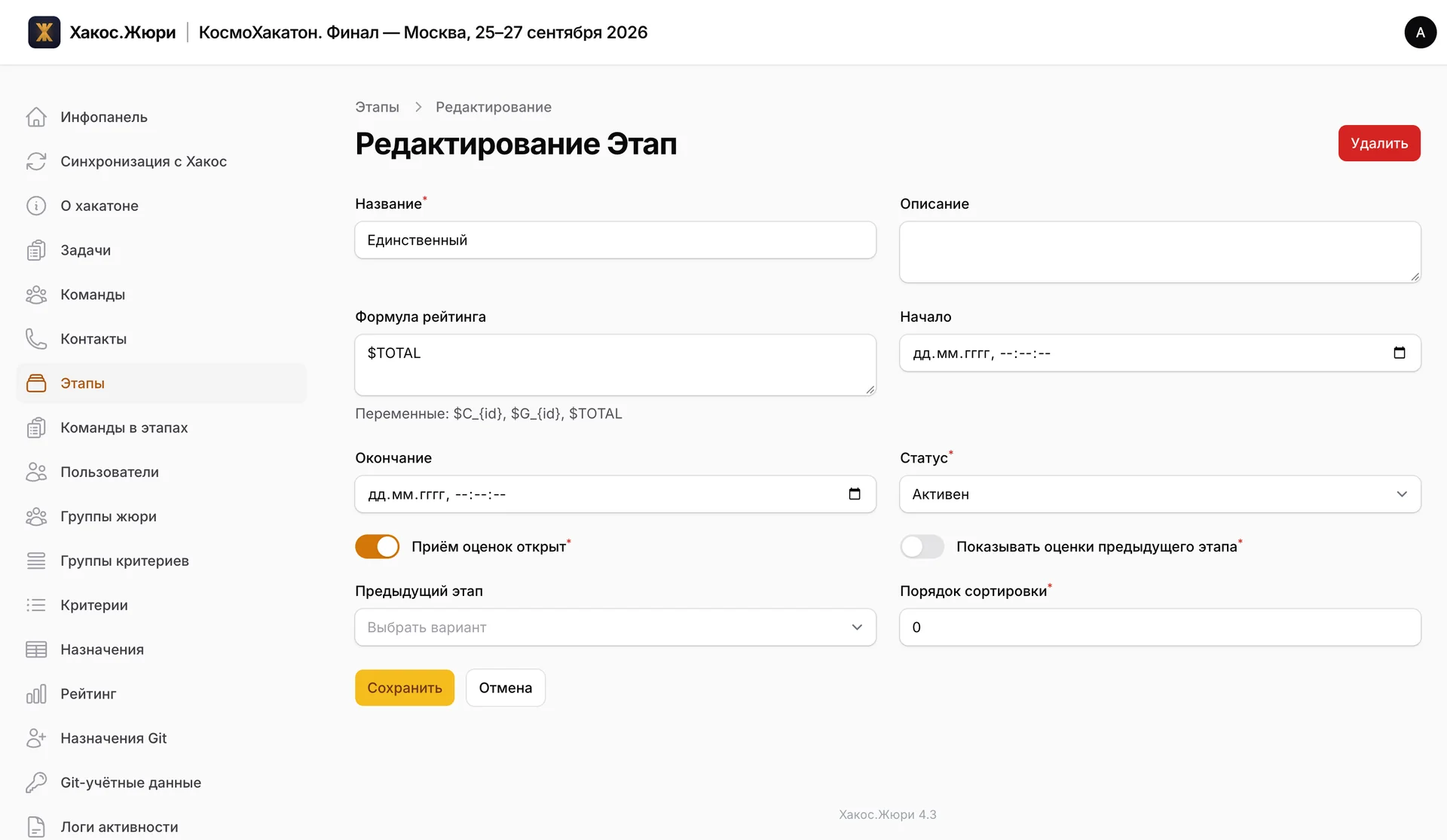Focus the Описание text area
The image size is (1447, 840).
[x=1160, y=252]
